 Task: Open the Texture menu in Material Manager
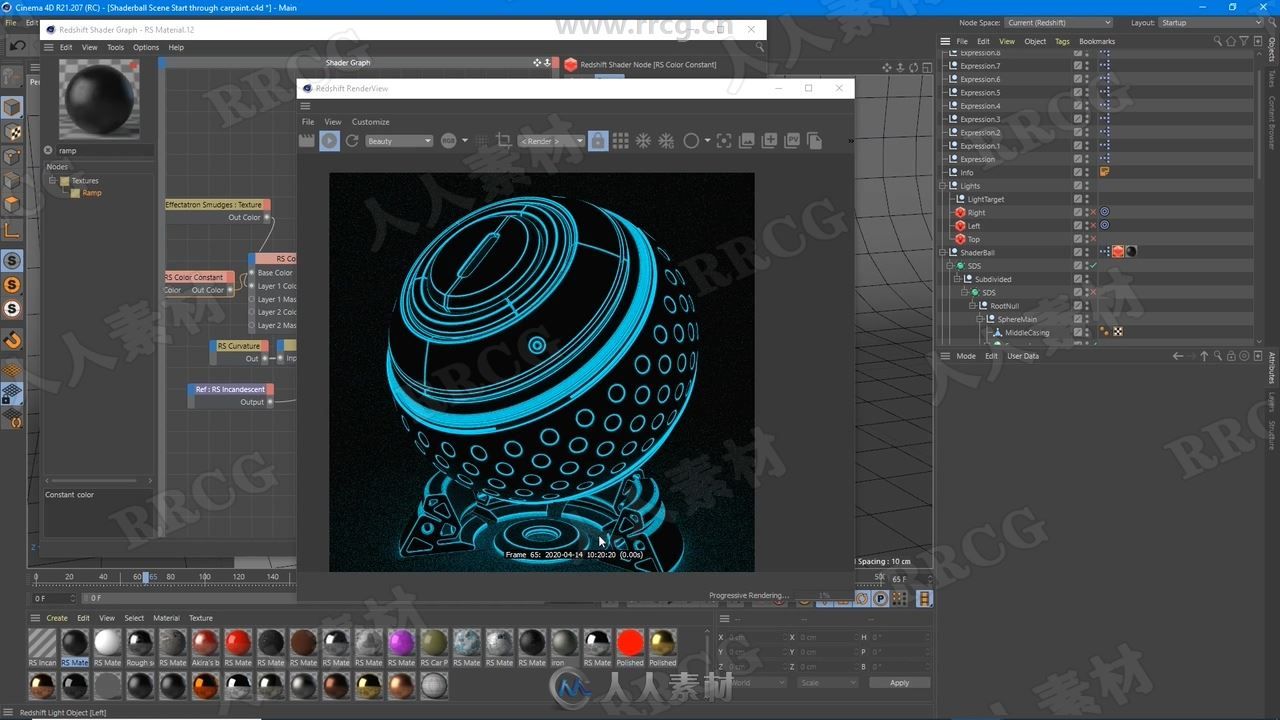pyautogui.click(x=201, y=618)
